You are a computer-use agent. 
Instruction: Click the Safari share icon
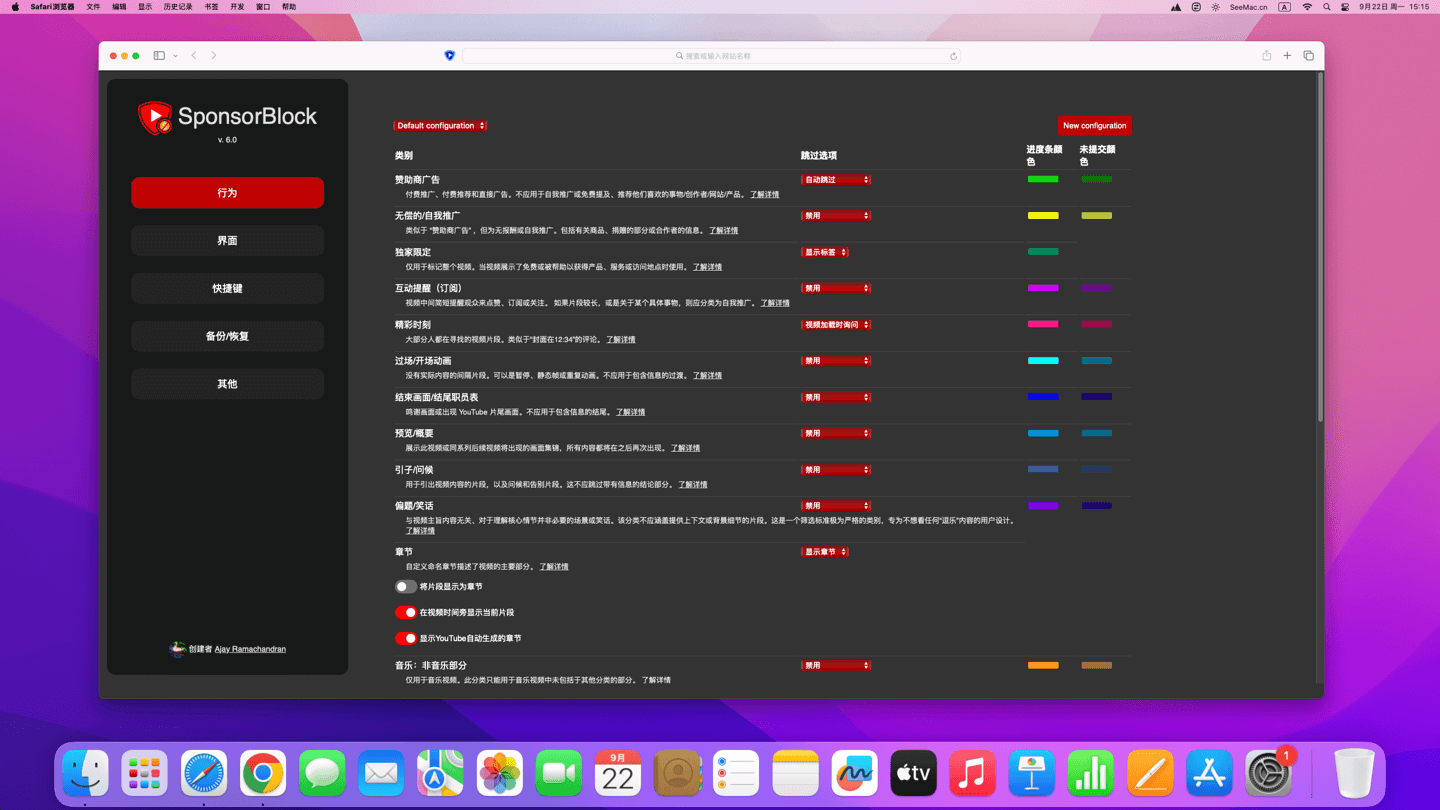coord(1266,56)
